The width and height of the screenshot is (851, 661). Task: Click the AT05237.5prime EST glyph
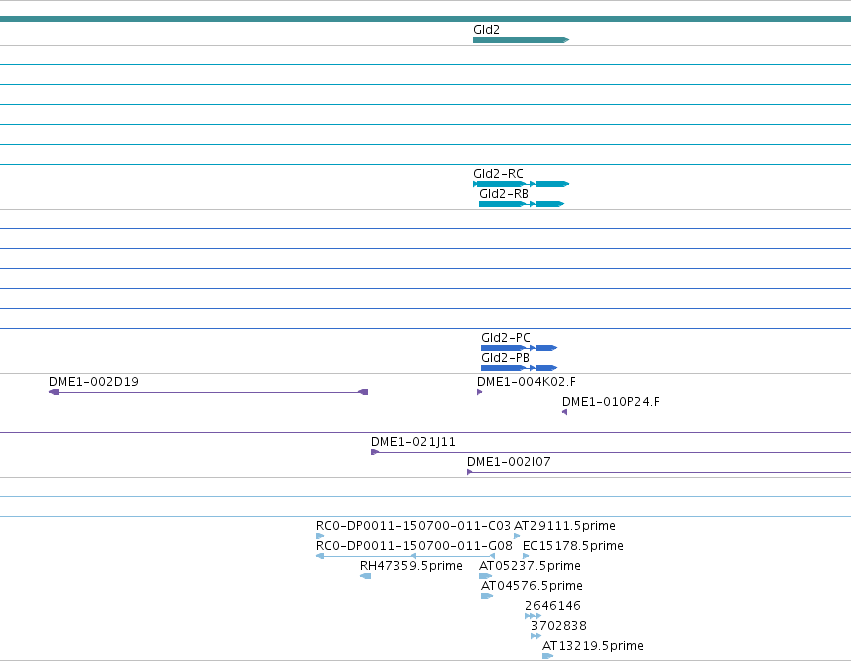tap(485, 576)
